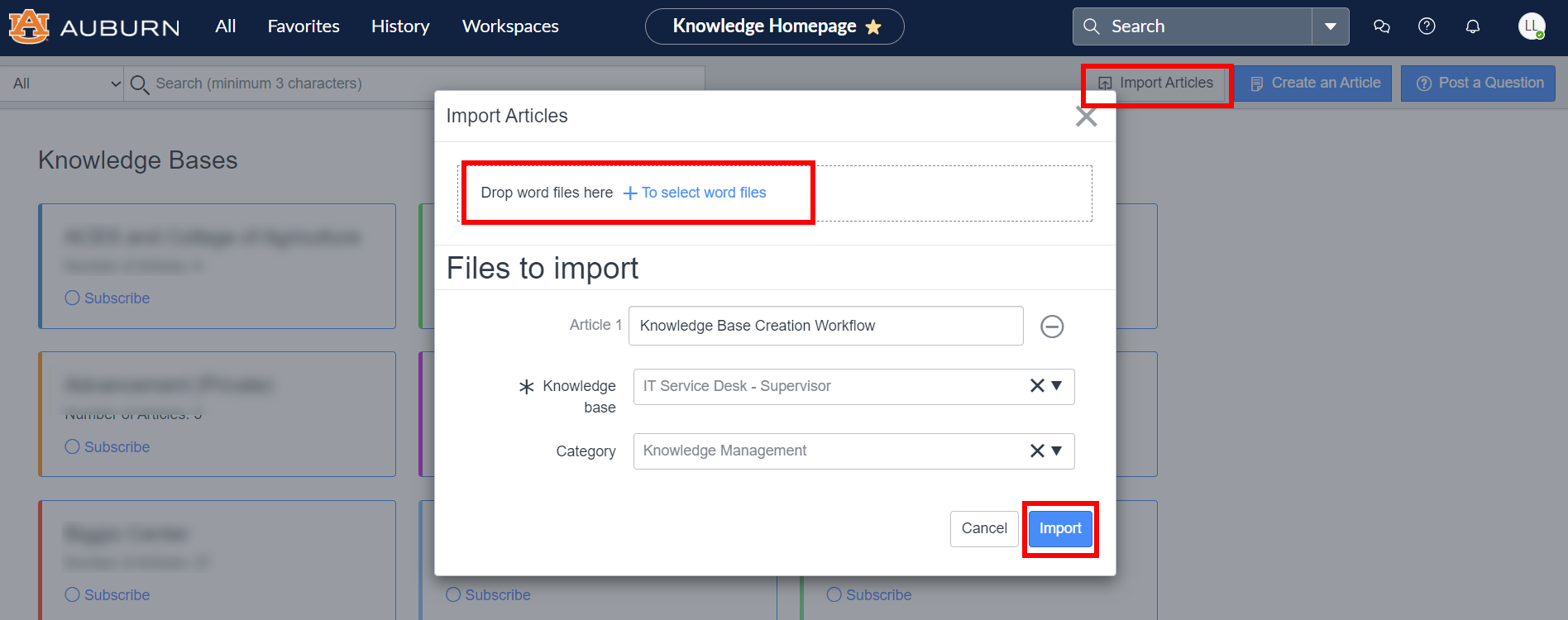Click the Import button
The width and height of the screenshot is (1568, 620).
coord(1060,528)
